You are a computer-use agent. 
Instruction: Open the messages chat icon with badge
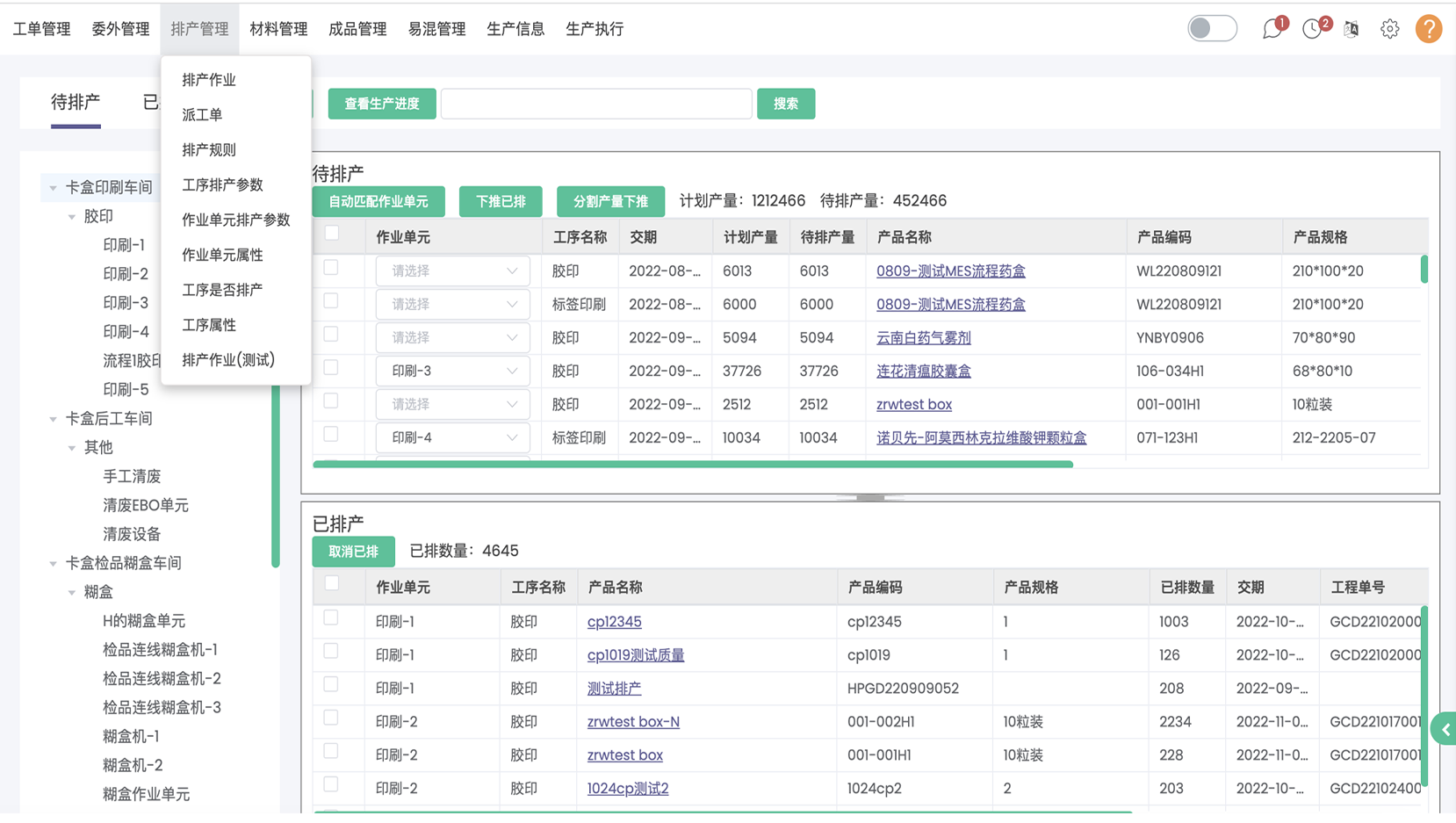point(1273,28)
